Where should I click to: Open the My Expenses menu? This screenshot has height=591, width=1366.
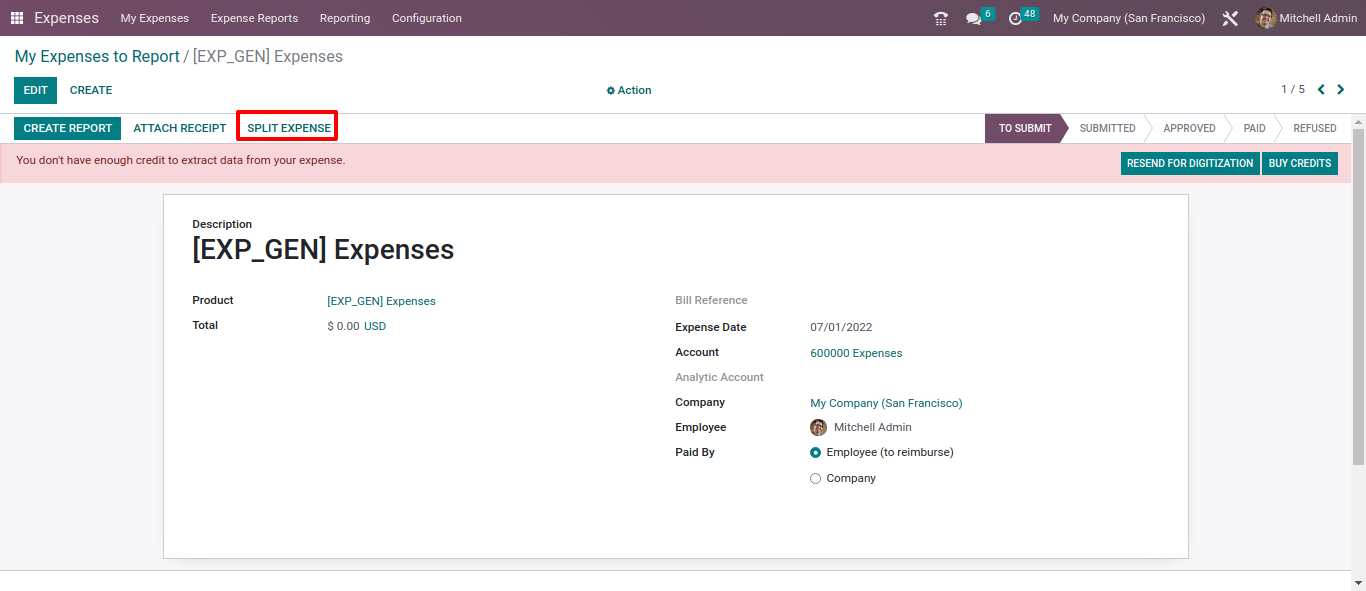tap(155, 18)
